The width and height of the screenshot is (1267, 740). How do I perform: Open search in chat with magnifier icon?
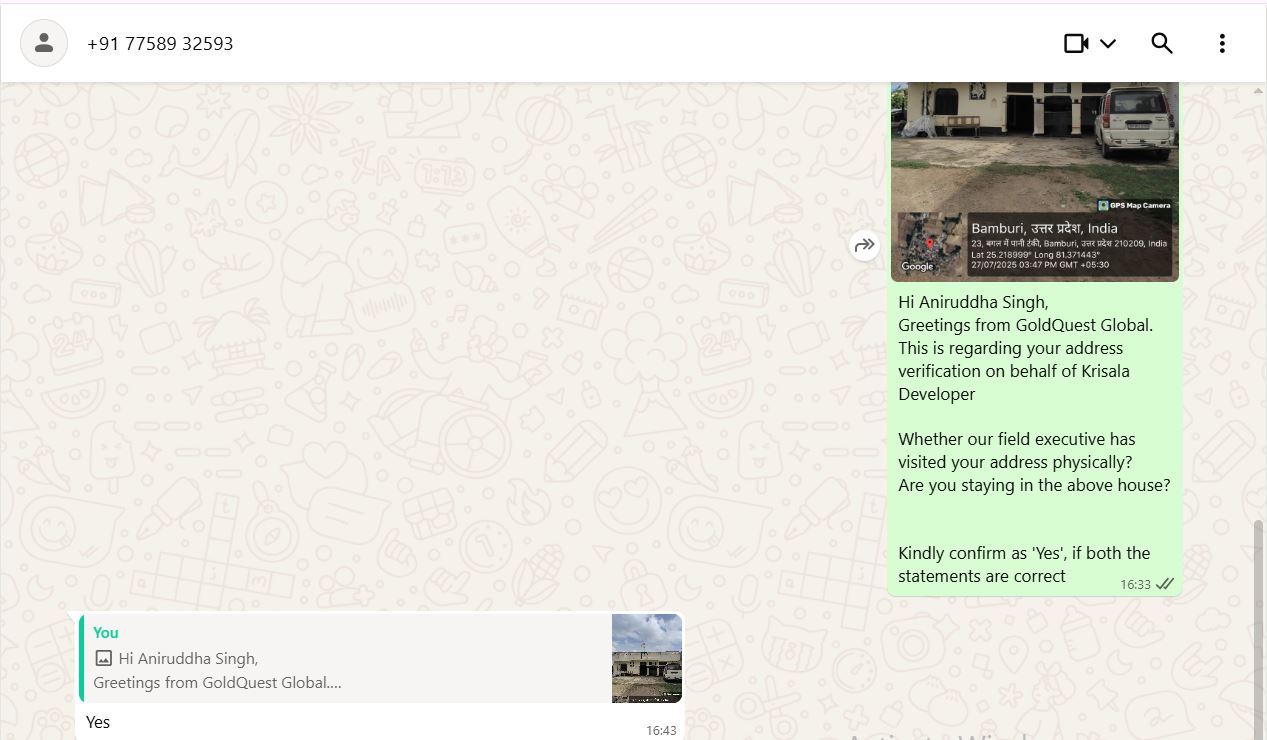pyautogui.click(x=1162, y=43)
